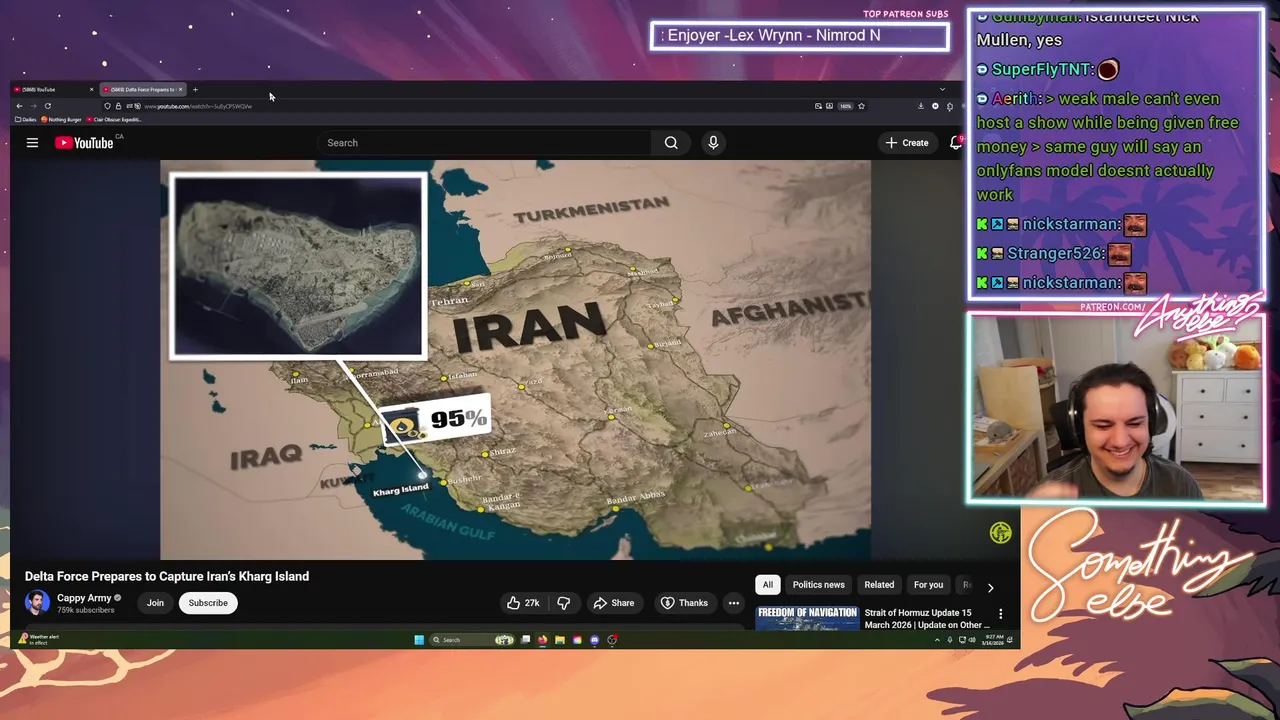Open Windows Start menu on taskbar
This screenshot has width=1280, height=720.
pos(419,640)
